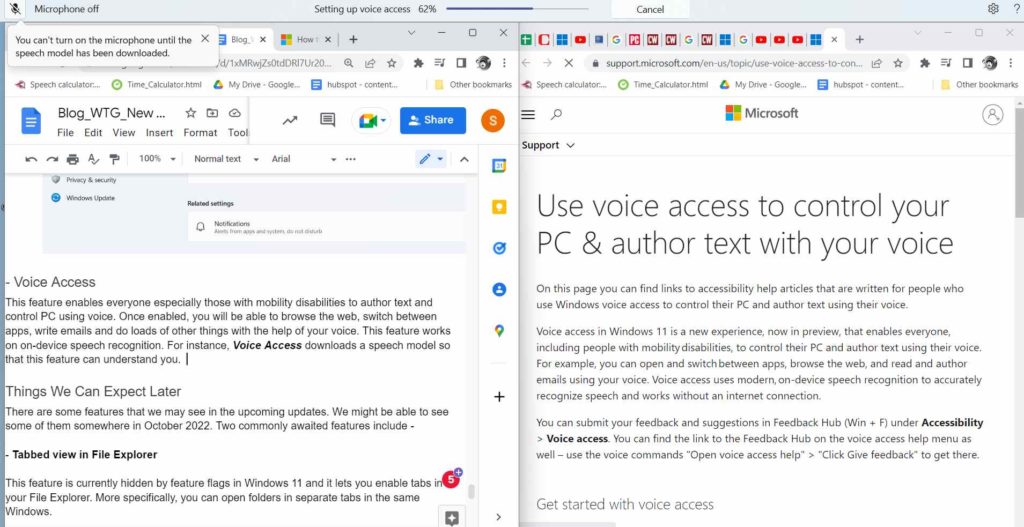Select the paint format tool

[x=114, y=159]
